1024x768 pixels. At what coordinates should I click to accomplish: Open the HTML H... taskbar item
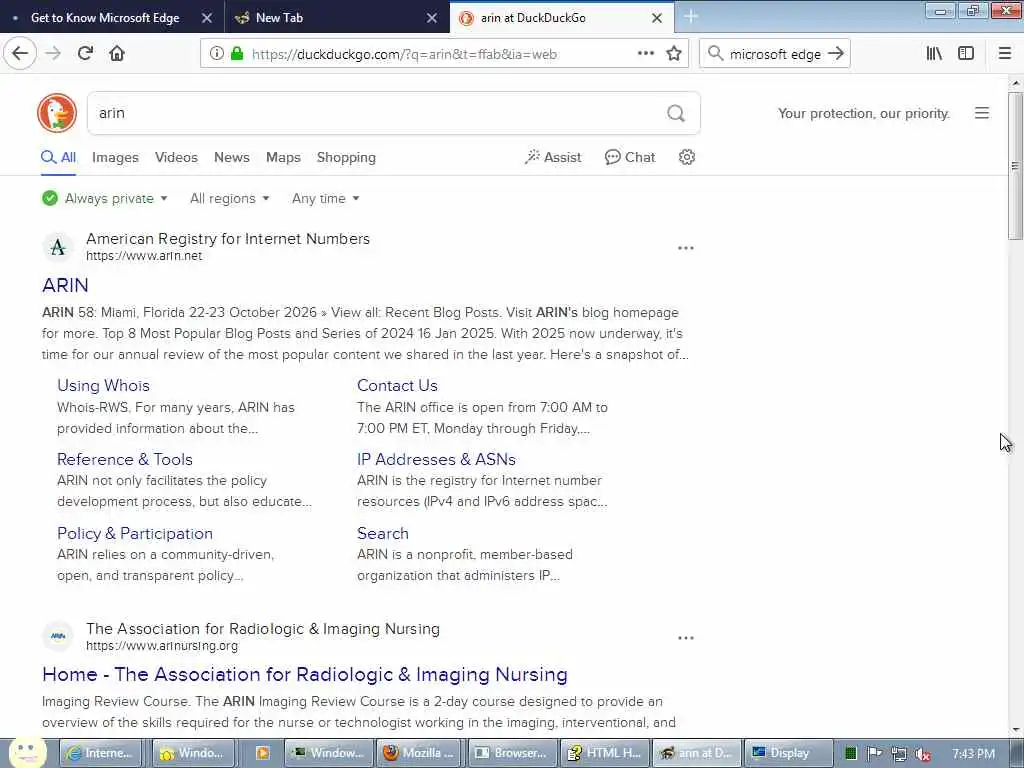coord(605,754)
